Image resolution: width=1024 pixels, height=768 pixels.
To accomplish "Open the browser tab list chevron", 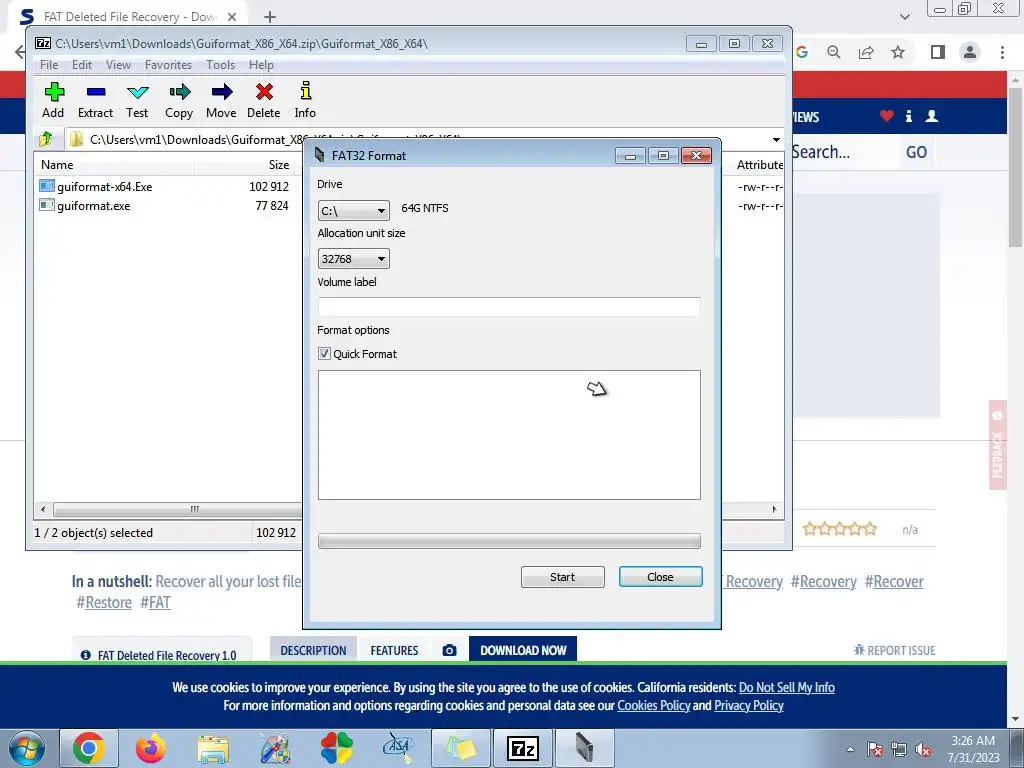I will pos(904,17).
